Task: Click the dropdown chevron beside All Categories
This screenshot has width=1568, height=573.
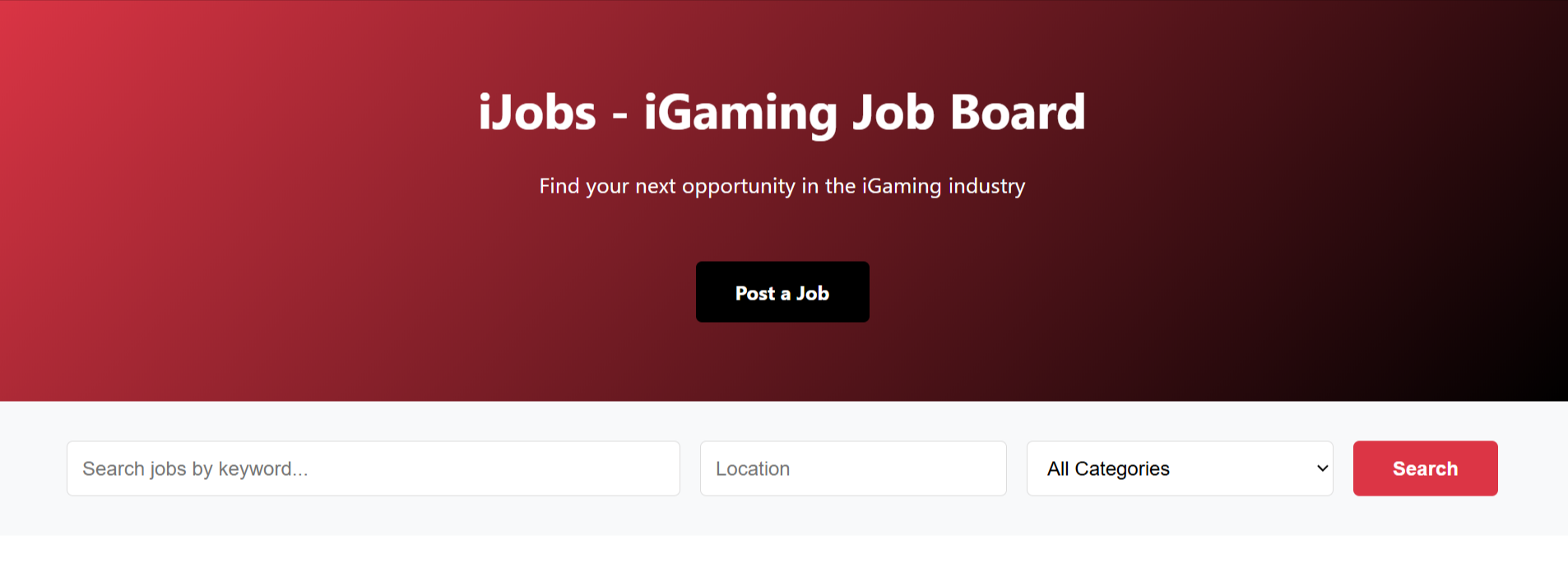Action: coord(1320,468)
